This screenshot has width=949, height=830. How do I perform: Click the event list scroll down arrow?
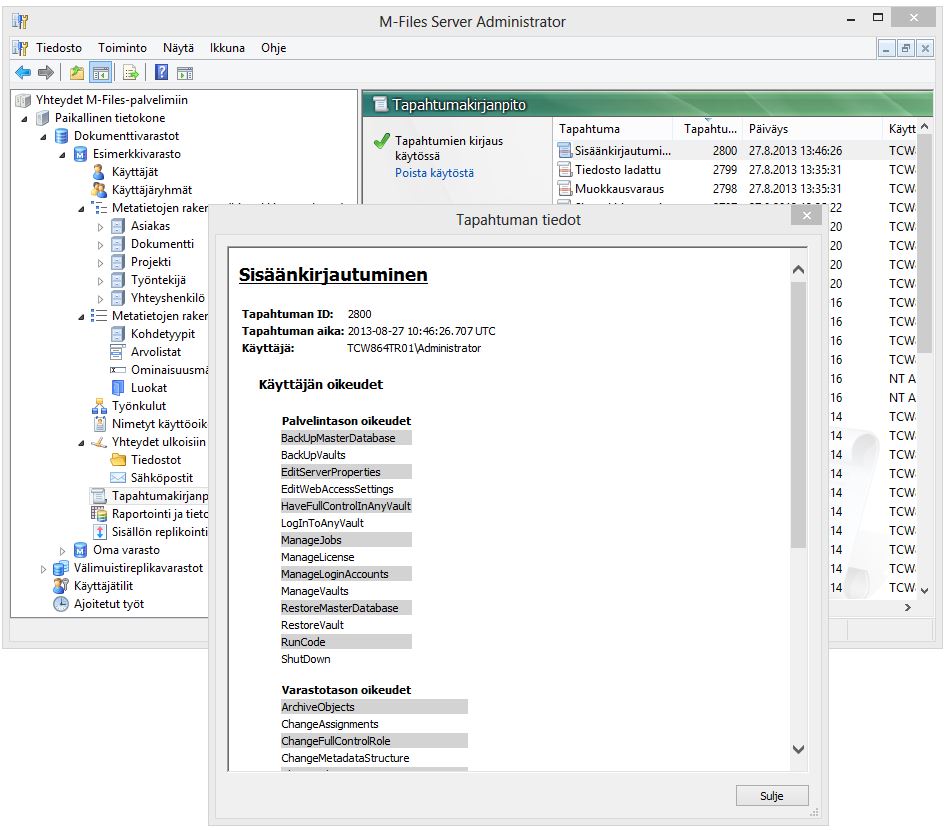click(x=924, y=590)
